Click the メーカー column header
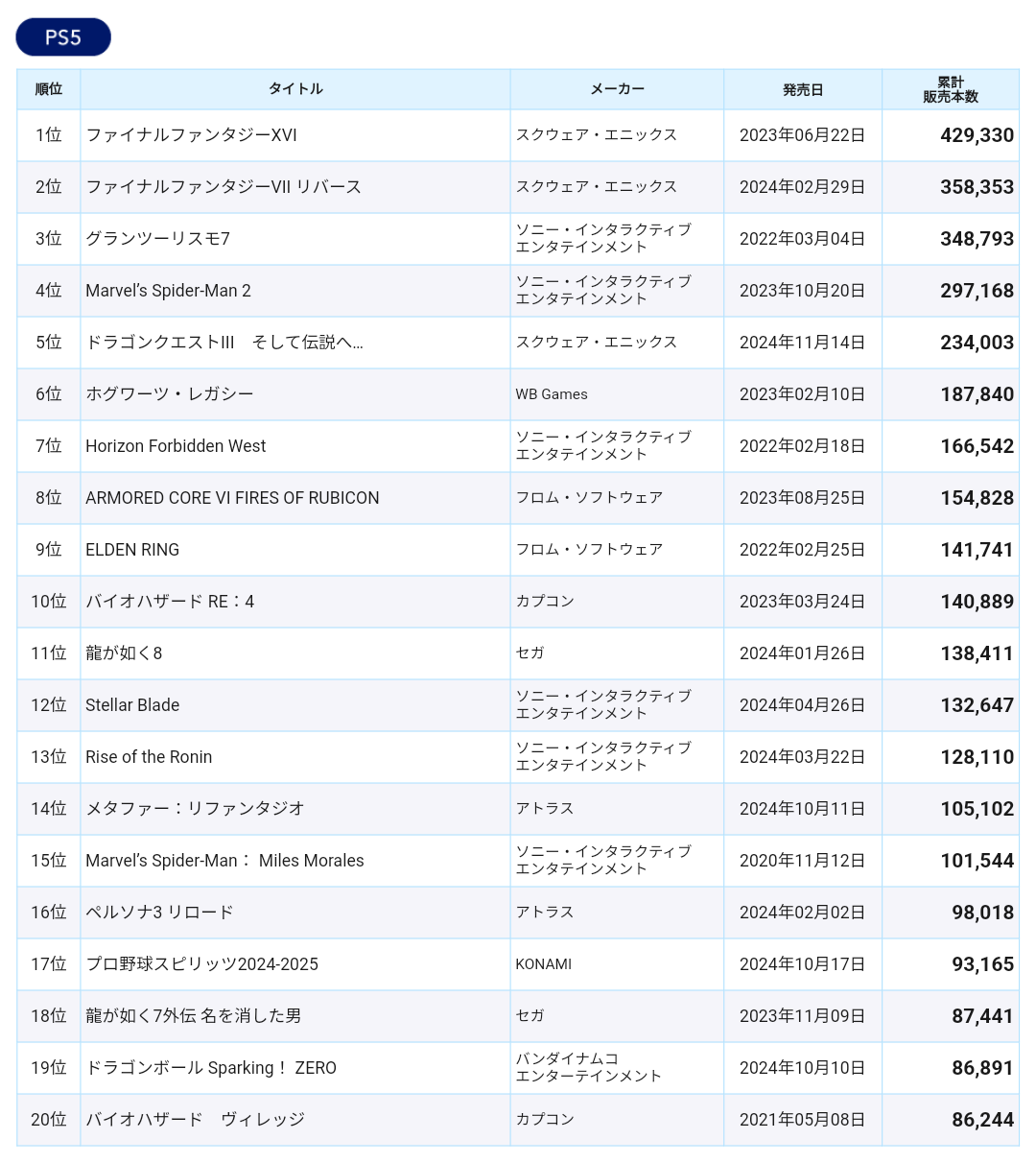The width and height of the screenshot is (1036, 1163). click(x=617, y=89)
